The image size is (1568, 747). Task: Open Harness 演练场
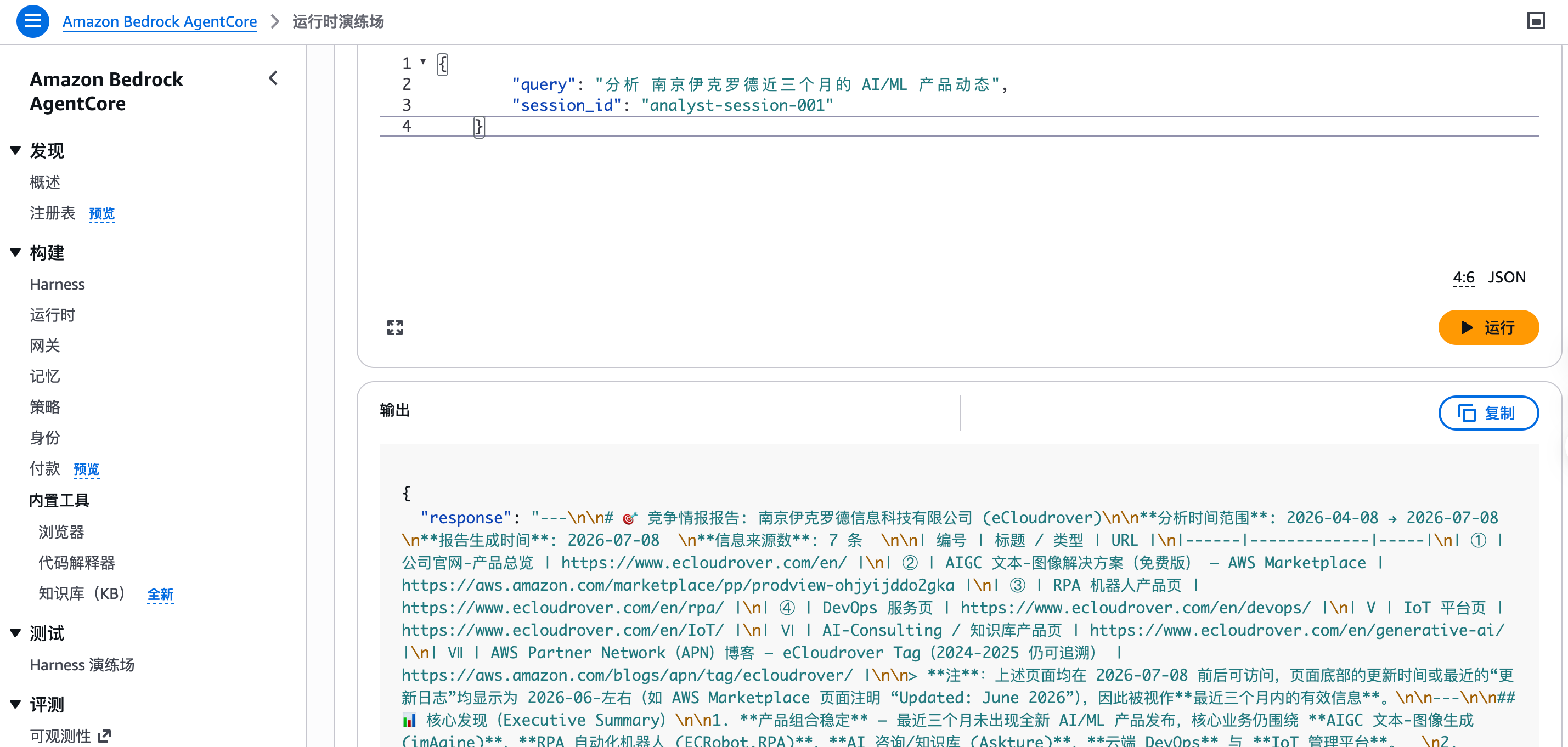pyautogui.click(x=82, y=664)
